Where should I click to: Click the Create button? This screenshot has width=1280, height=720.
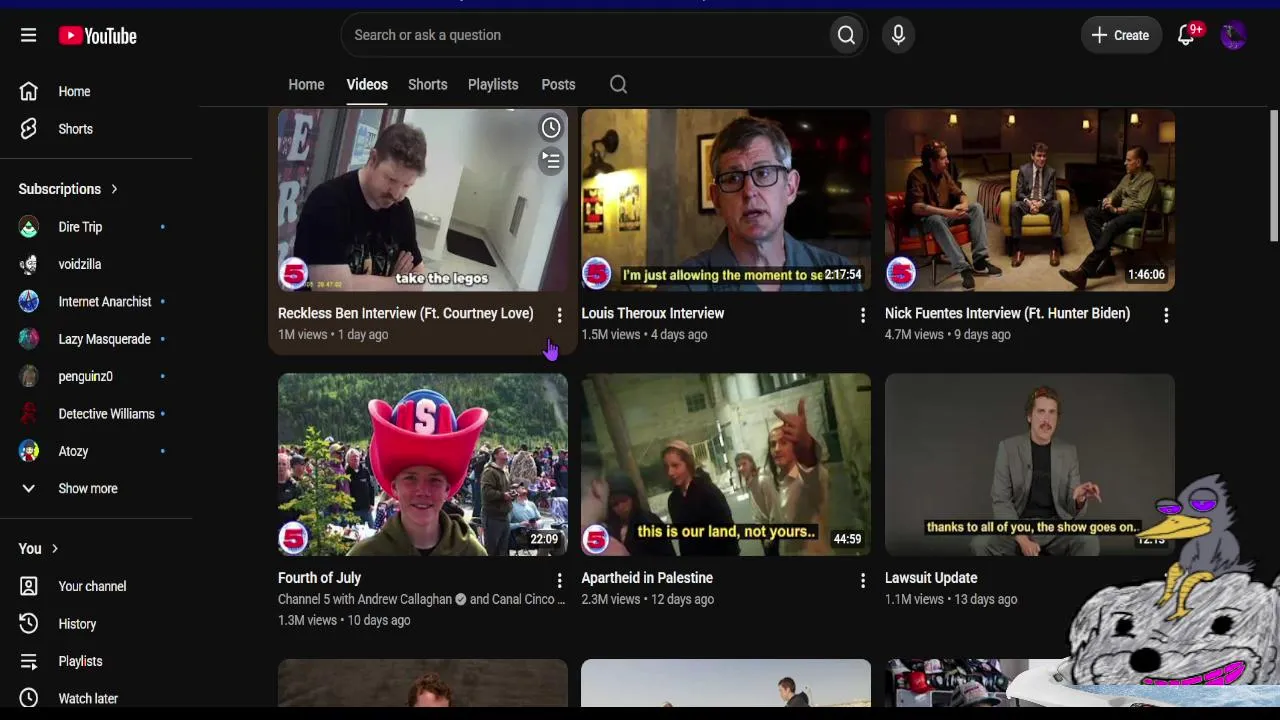1121,35
